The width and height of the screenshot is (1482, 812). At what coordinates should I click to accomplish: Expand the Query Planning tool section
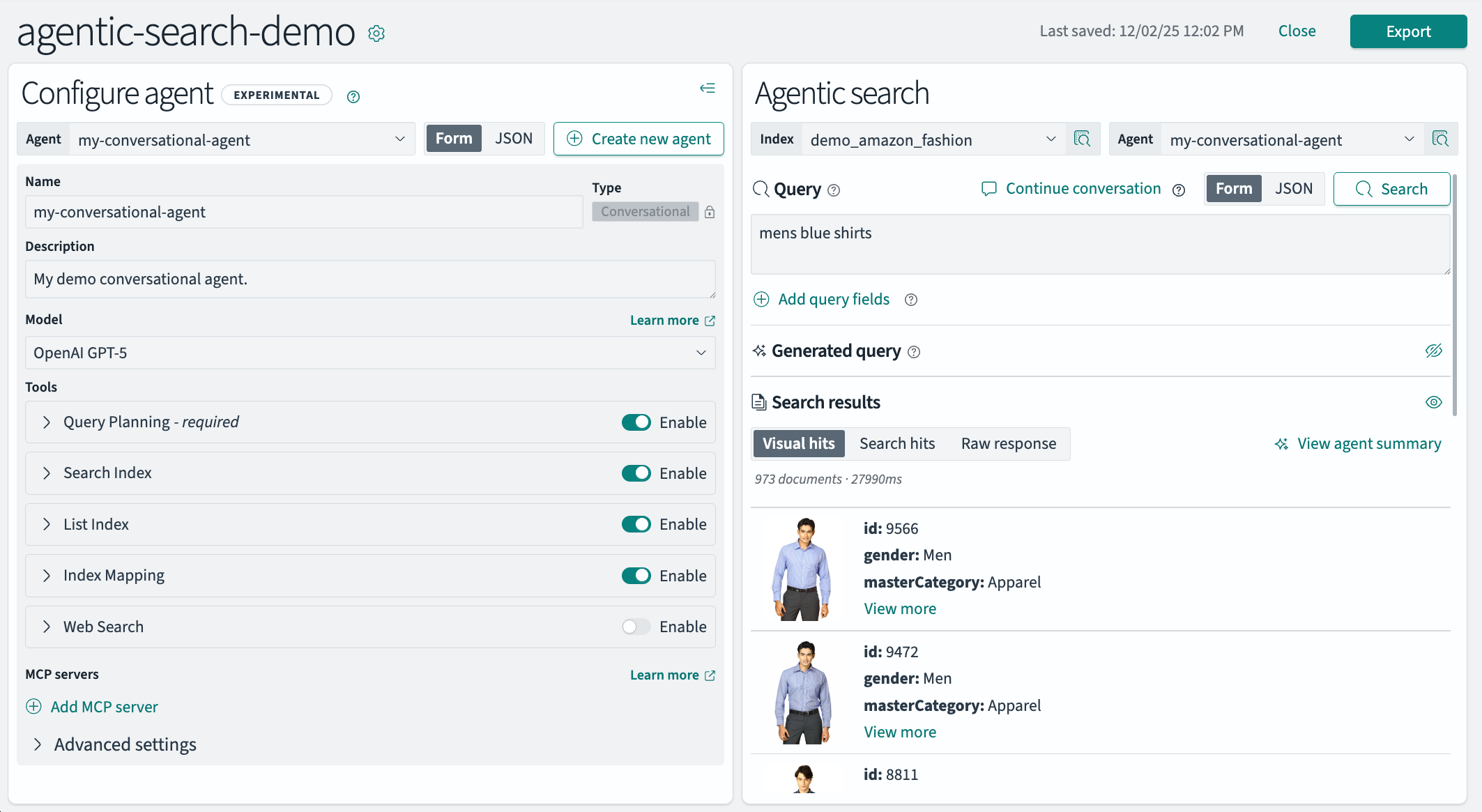(46, 422)
